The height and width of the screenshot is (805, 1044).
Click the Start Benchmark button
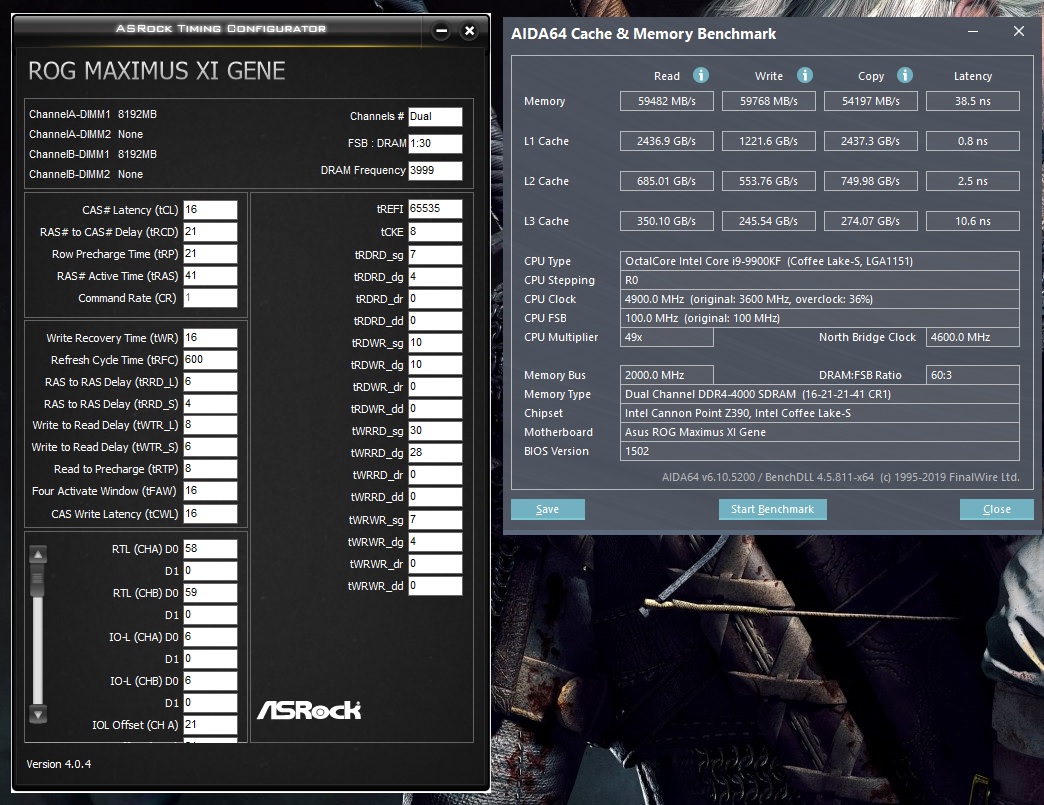pos(772,509)
